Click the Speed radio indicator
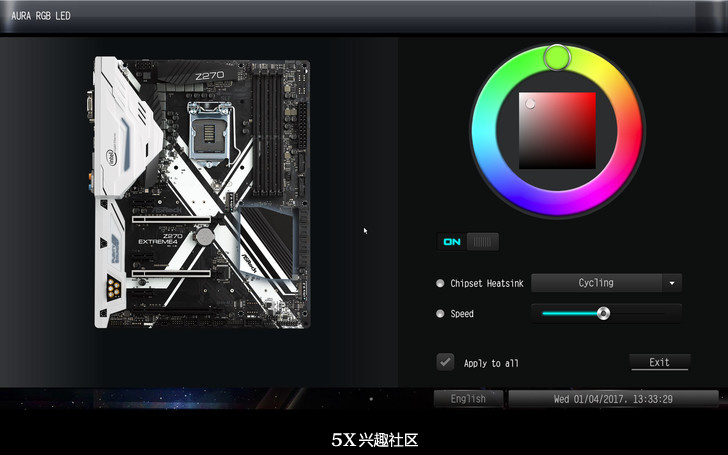This screenshot has width=728, height=455. [440, 313]
